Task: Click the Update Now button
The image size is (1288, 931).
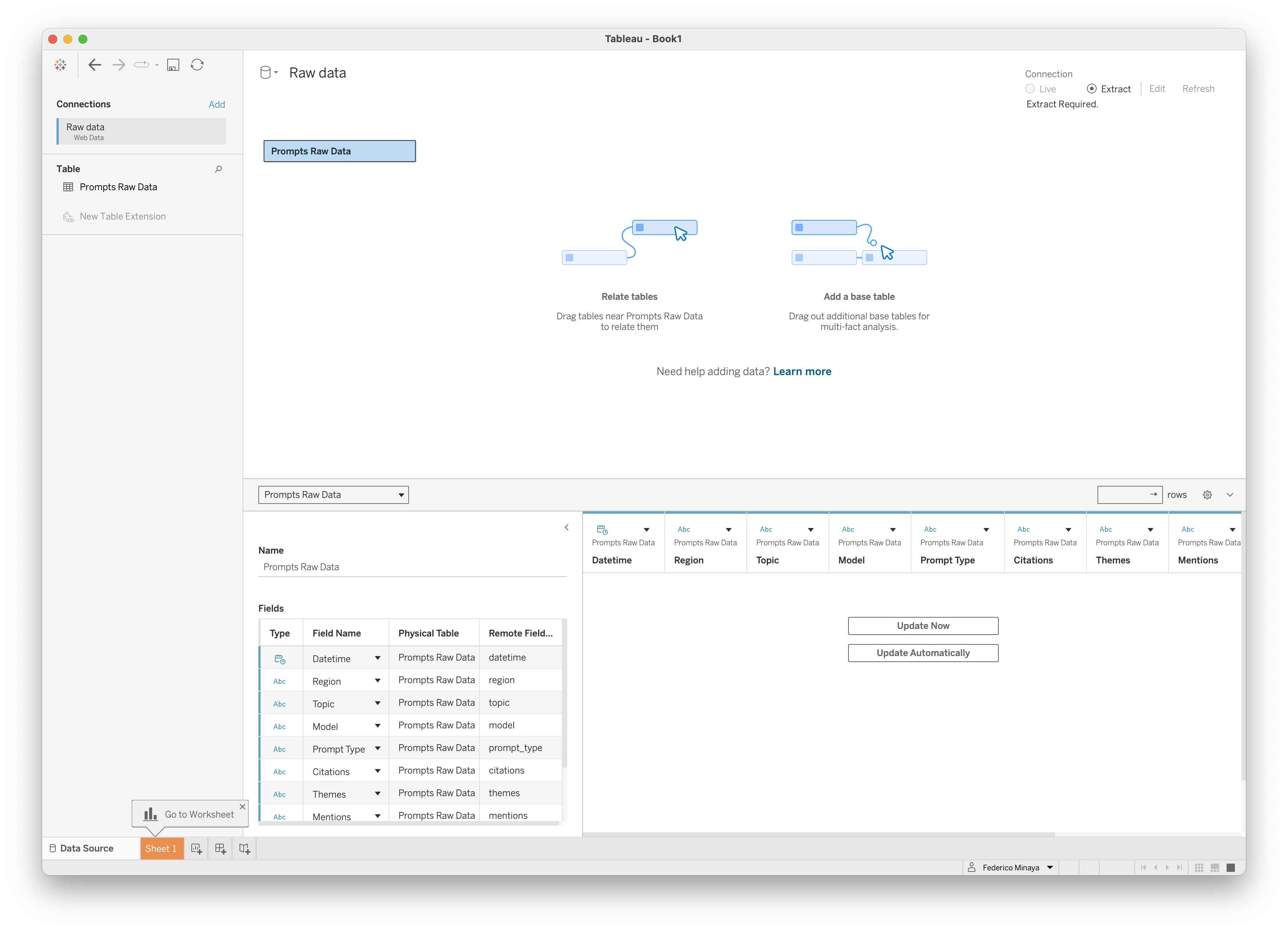Action: pyautogui.click(x=923, y=626)
